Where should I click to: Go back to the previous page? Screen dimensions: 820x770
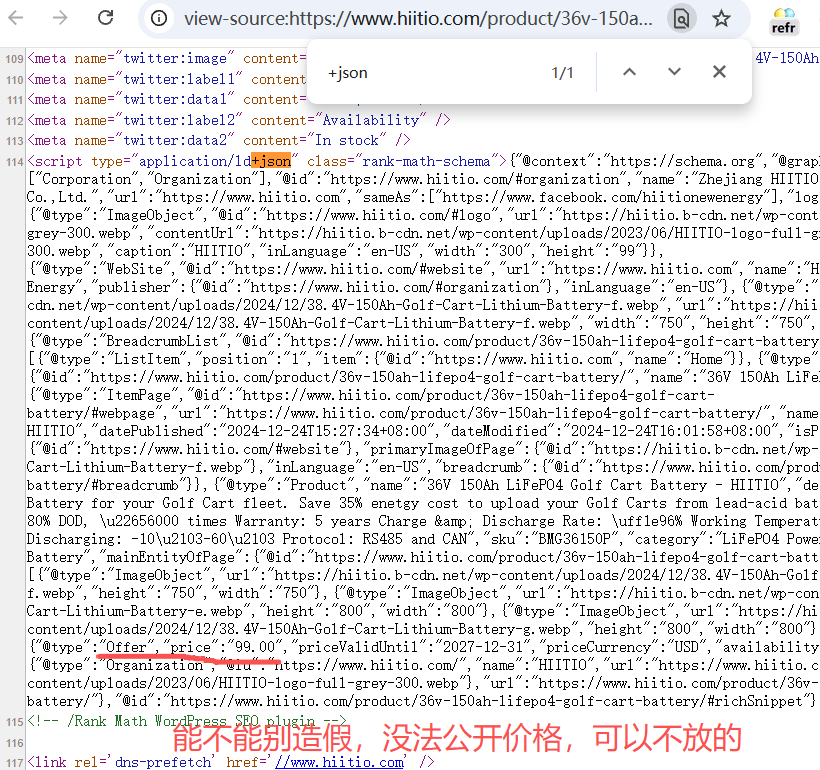point(16,19)
